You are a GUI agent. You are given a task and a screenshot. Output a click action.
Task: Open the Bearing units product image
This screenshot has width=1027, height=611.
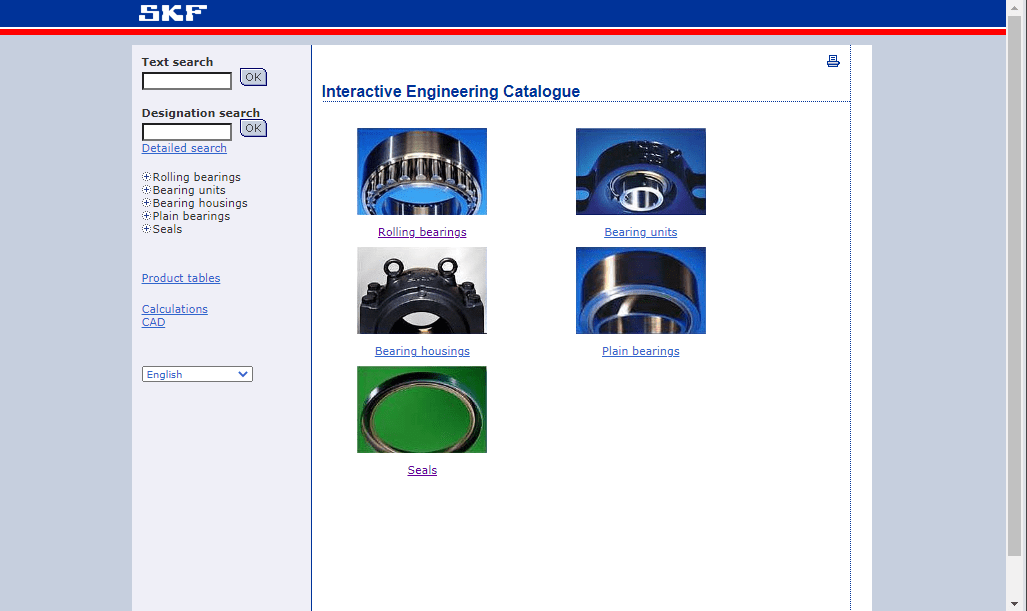coord(640,171)
